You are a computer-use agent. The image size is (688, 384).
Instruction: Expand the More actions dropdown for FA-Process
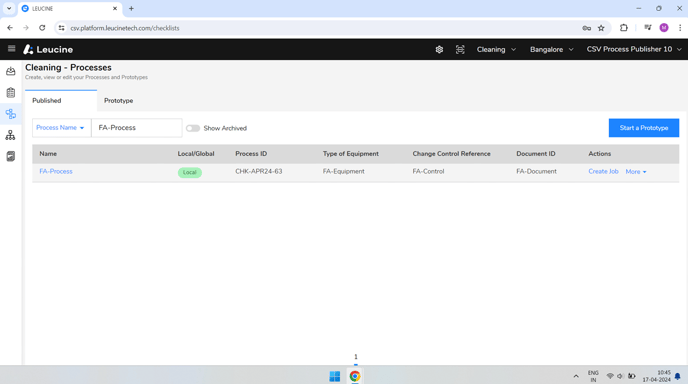point(636,172)
